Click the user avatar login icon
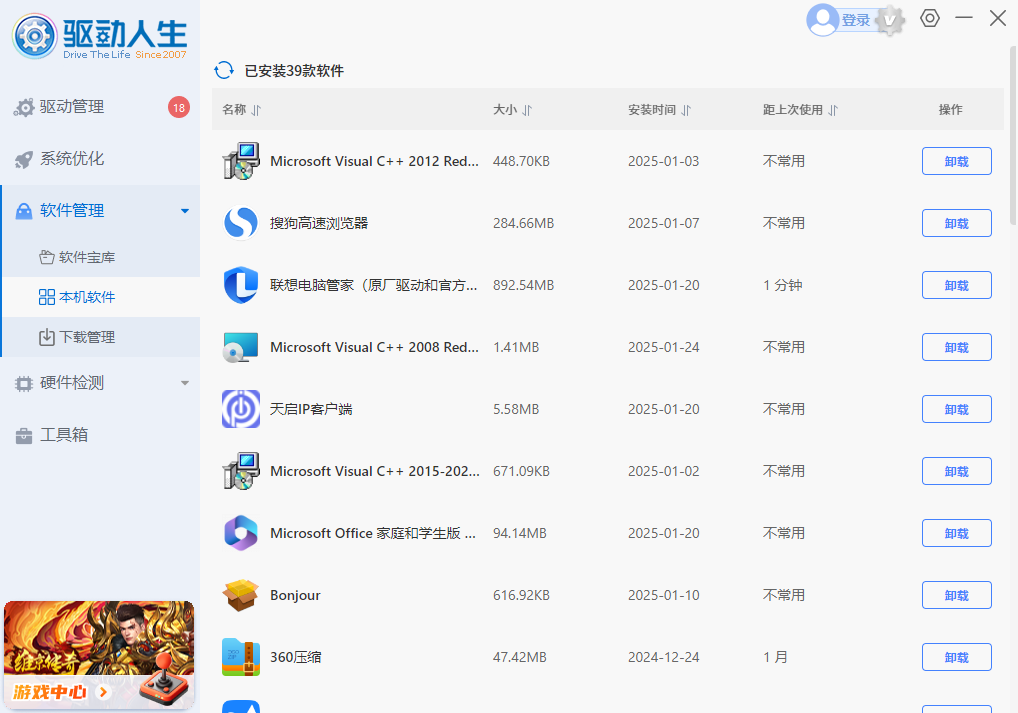 click(x=822, y=20)
